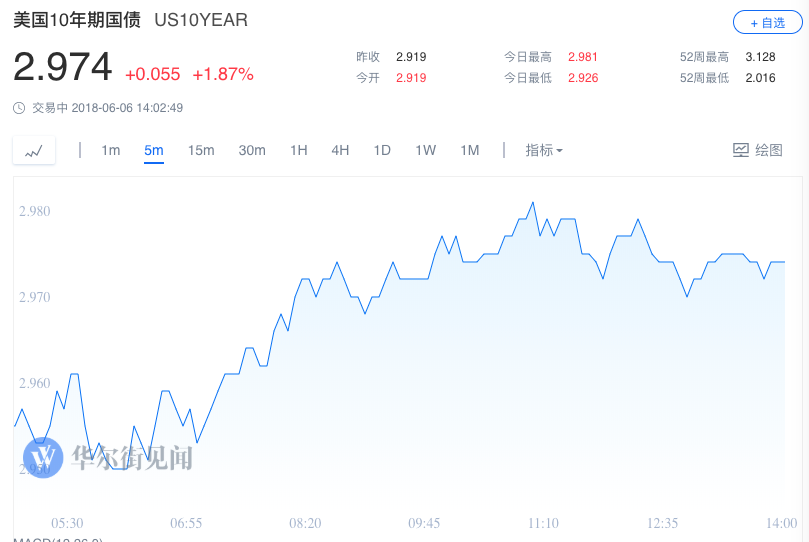Click the current yield value 2.974
Screen dimensions: 809x542
tap(62, 67)
